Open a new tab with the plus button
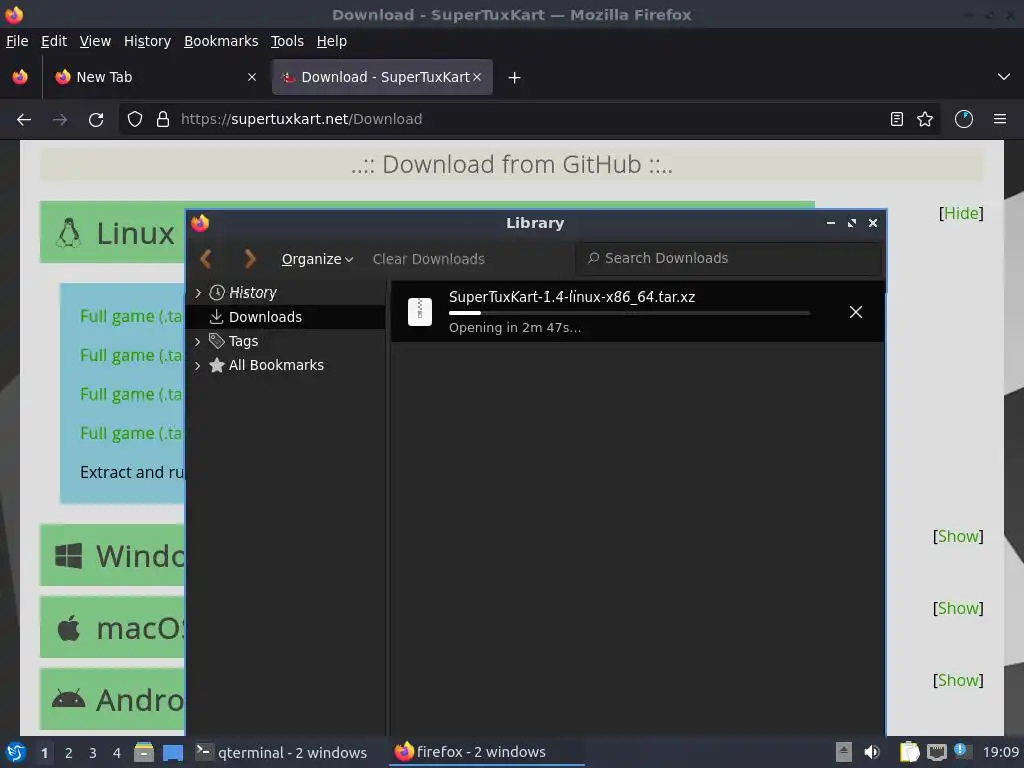 click(515, 78)
